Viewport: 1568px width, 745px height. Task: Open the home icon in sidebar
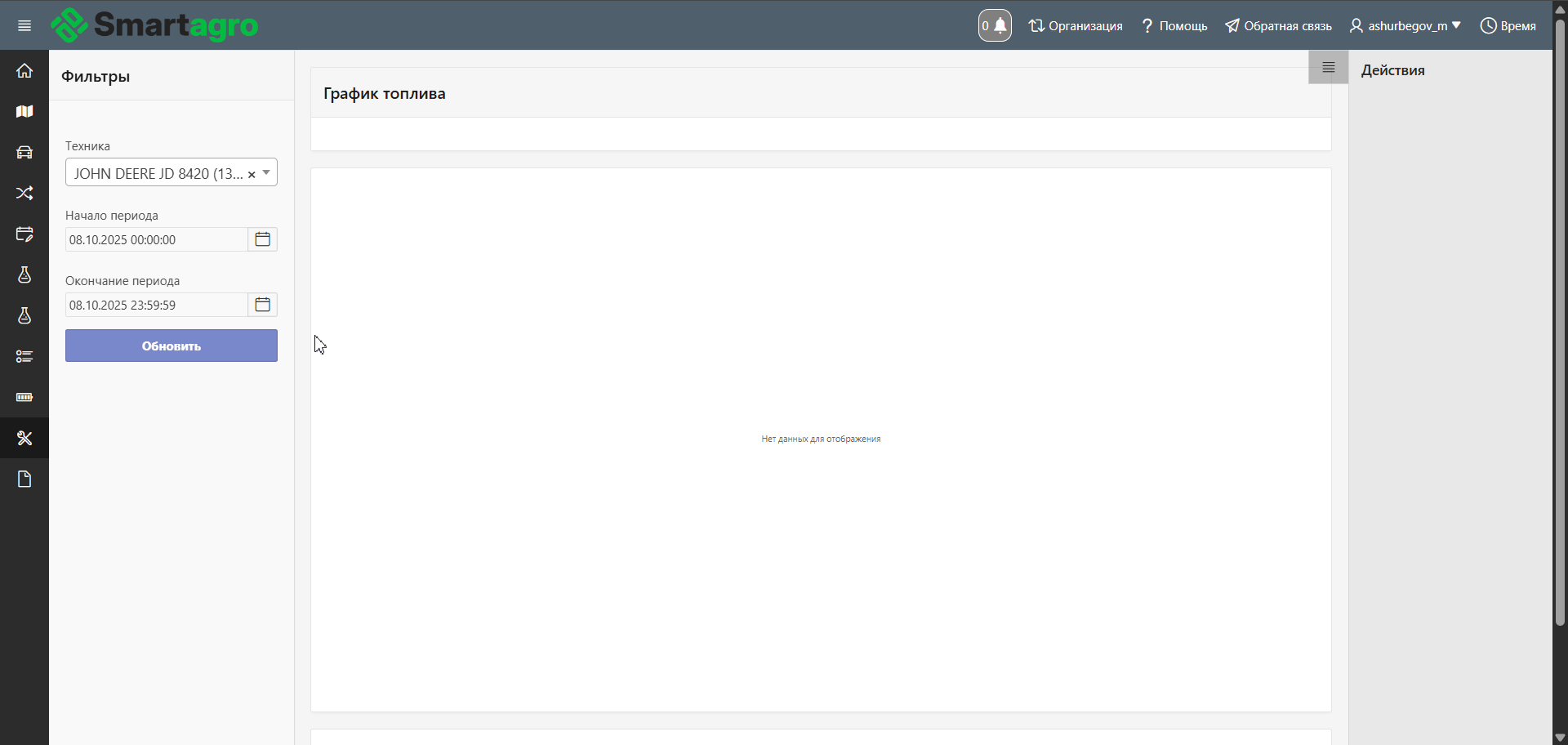tap(24, 71)
